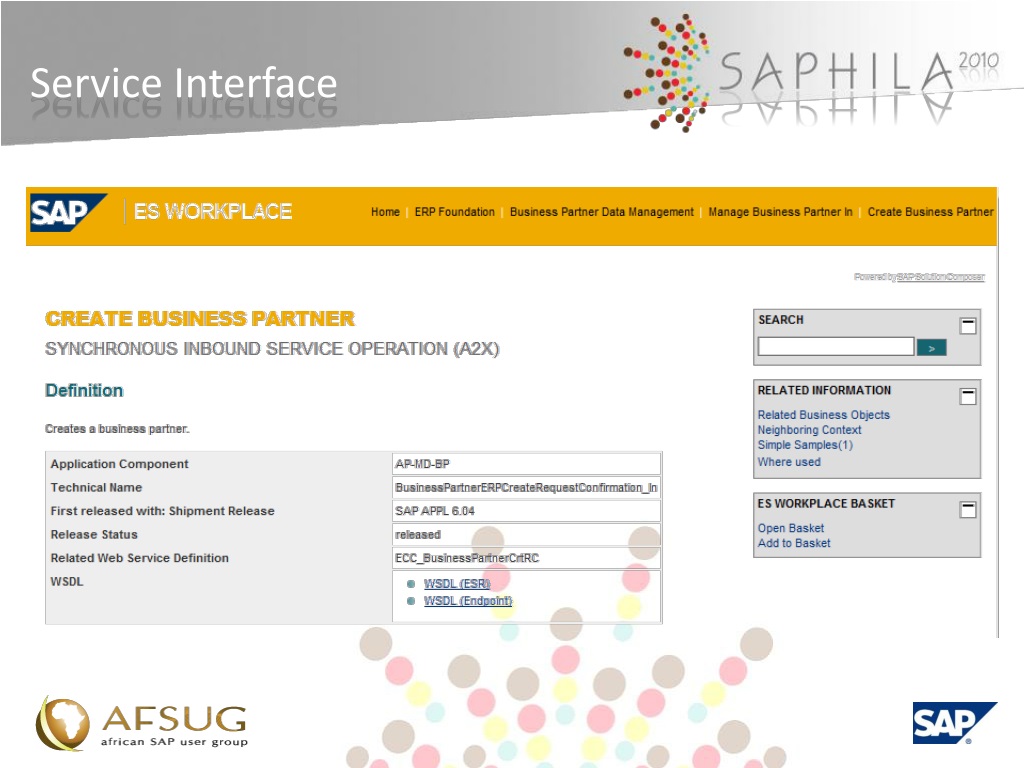This screenshot has height=768, width=1024.
Task: Click in the search text field
Action: click(x=836, y=347)
